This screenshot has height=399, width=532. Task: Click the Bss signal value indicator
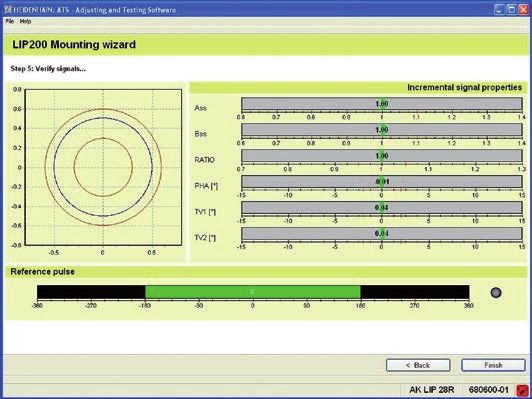click(x=382, y=130)
